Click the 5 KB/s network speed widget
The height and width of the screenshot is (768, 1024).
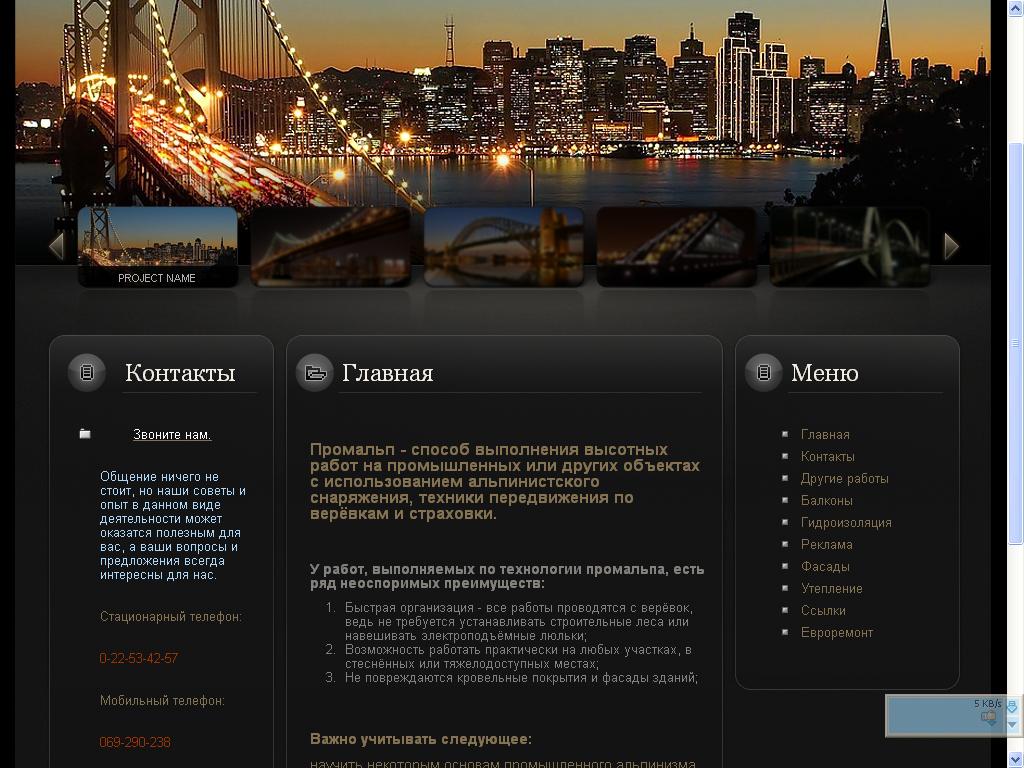[x=954, y=716]
